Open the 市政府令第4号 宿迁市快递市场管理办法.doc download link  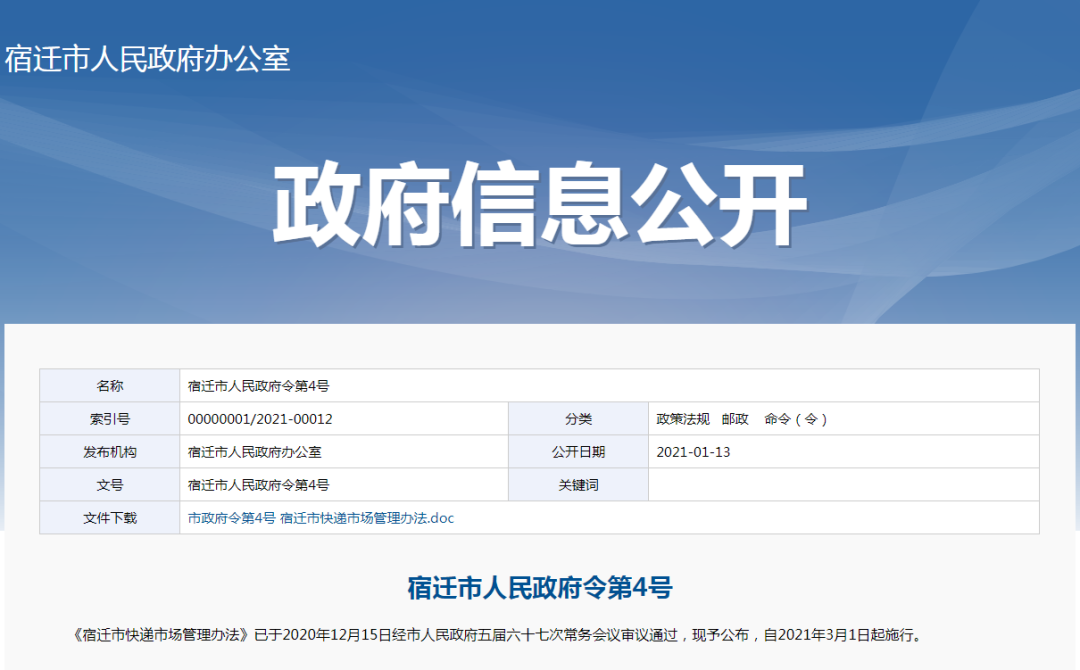coord(321,518)
